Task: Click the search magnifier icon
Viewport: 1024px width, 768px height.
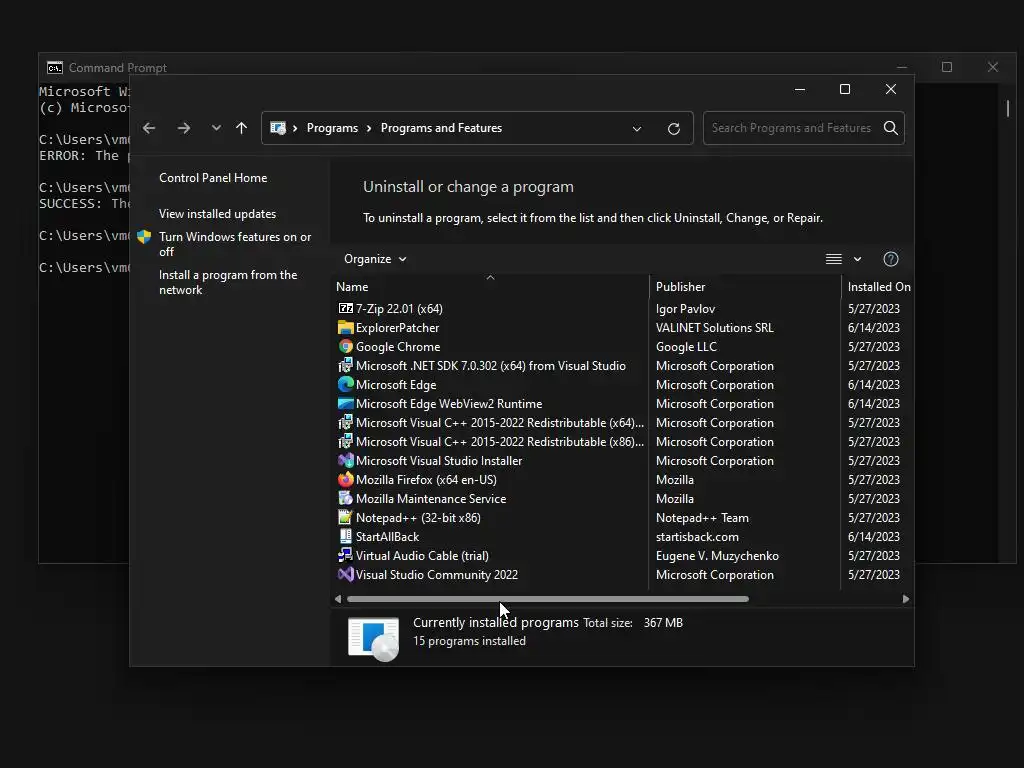Action: pyautogui.click(x=891, y=128)
